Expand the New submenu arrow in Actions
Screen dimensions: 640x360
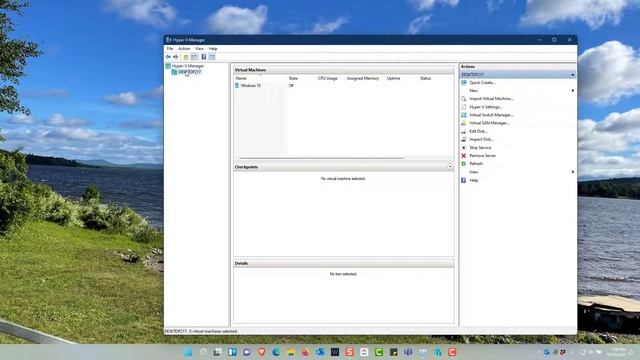pyautogui.click(x=573, y=91)
